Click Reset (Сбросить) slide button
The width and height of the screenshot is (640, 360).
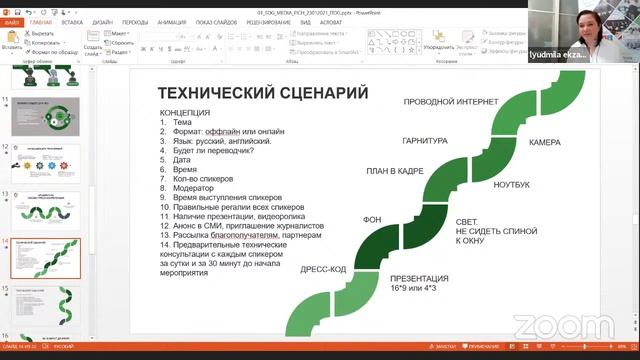[x=119, y=42]
